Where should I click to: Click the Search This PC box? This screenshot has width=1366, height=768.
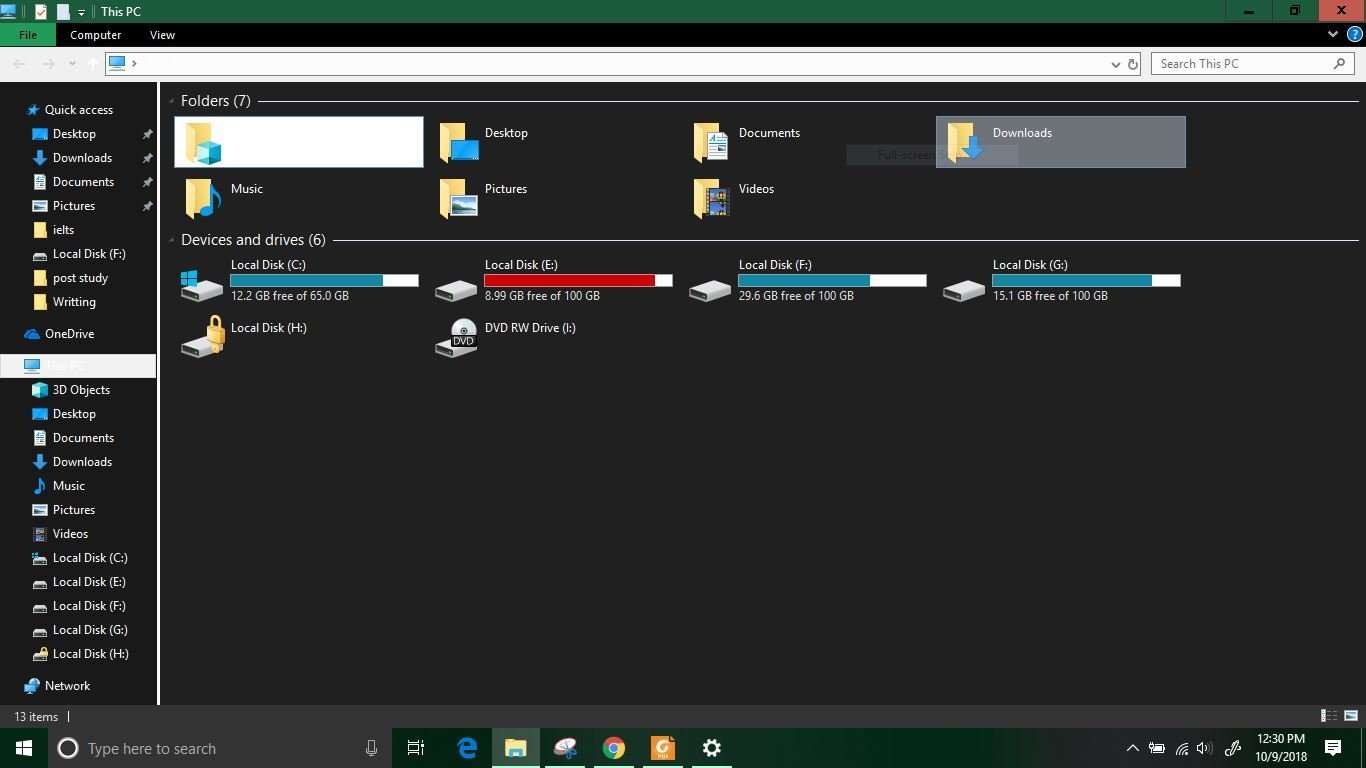coord(1253,64)
